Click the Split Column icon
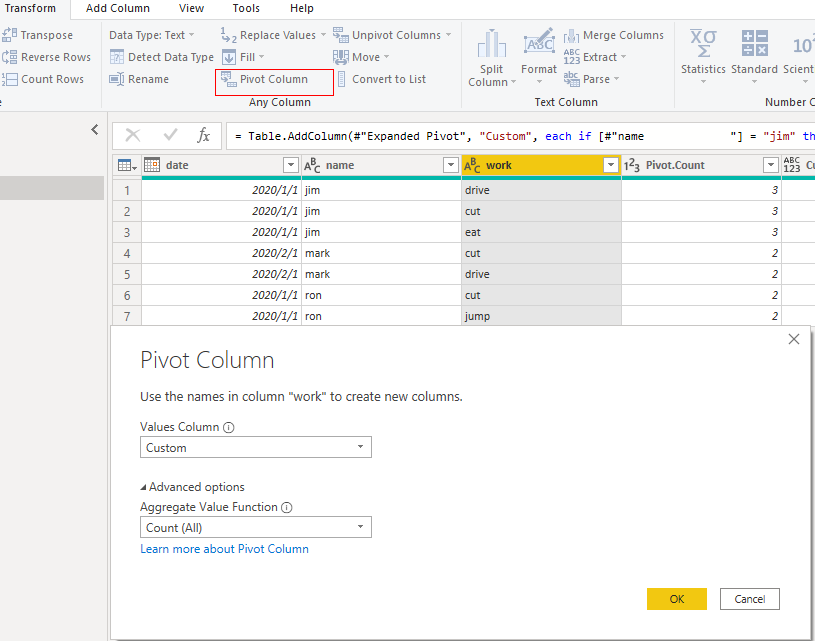This screenshot has width=815, height=641. [x=492, y=44]
